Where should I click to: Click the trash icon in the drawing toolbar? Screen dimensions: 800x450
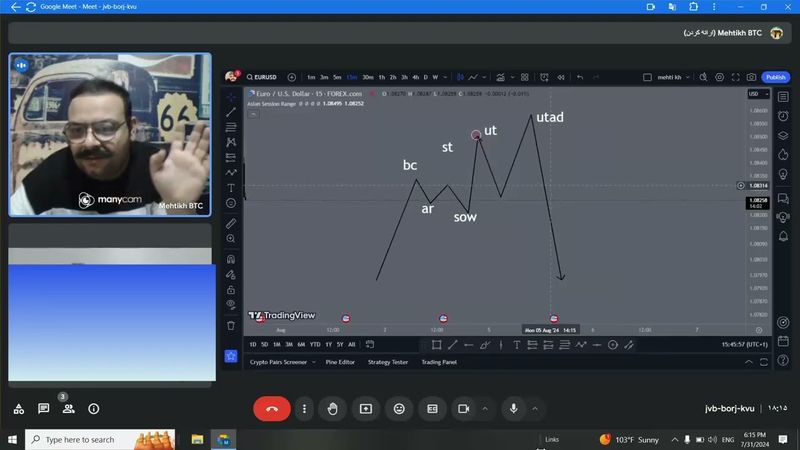click(x=231, y=325)
